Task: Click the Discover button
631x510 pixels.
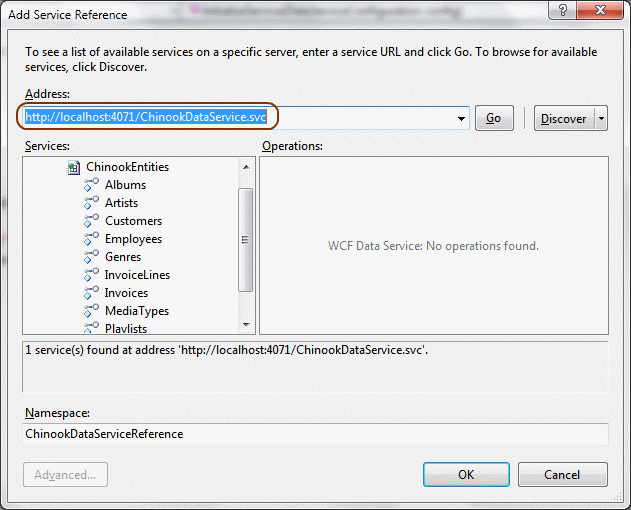Action: point(564,118)
